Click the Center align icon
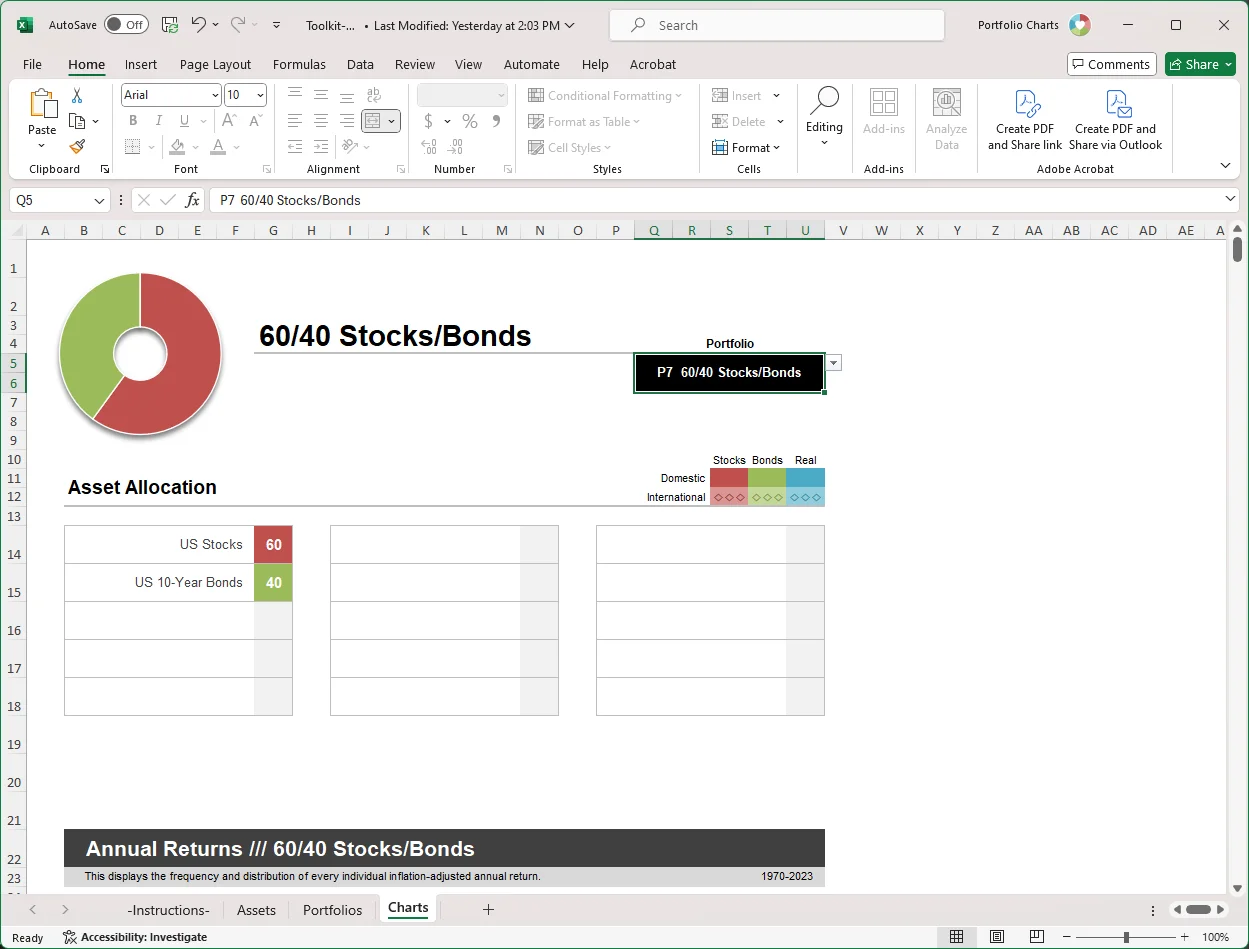Viewport: 1249px width, 949px height. point(321,121)
